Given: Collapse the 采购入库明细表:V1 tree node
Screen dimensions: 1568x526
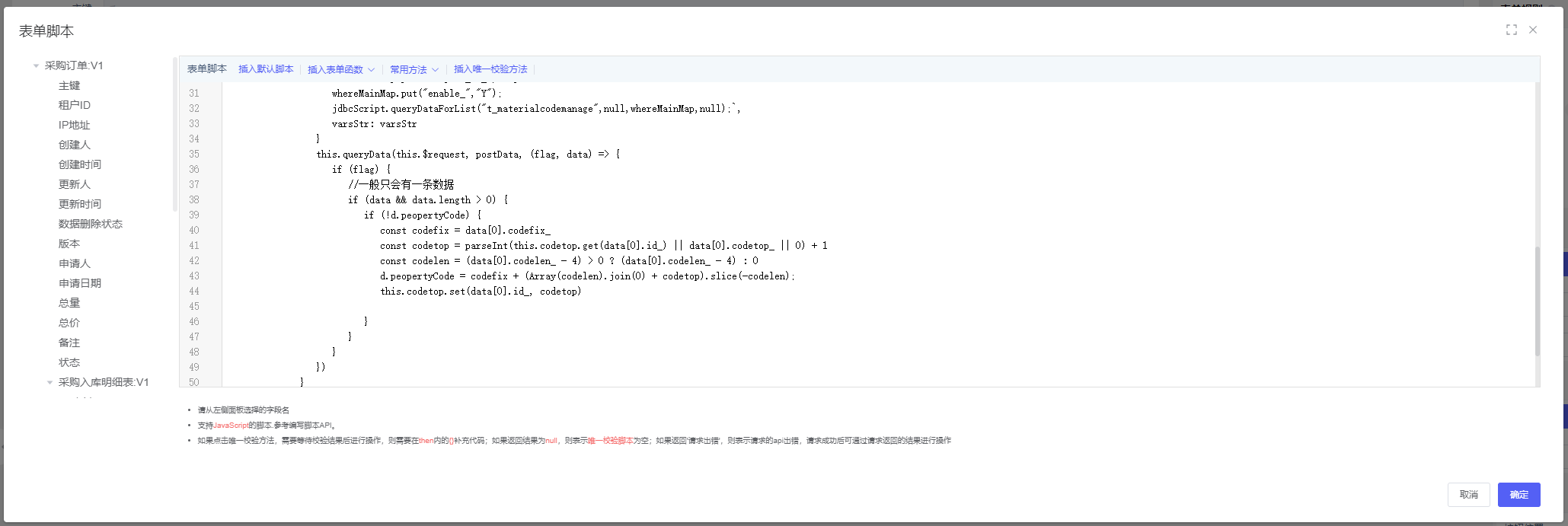Looking at the screenshot, I should pyautogui.click(x=50, y=383).
